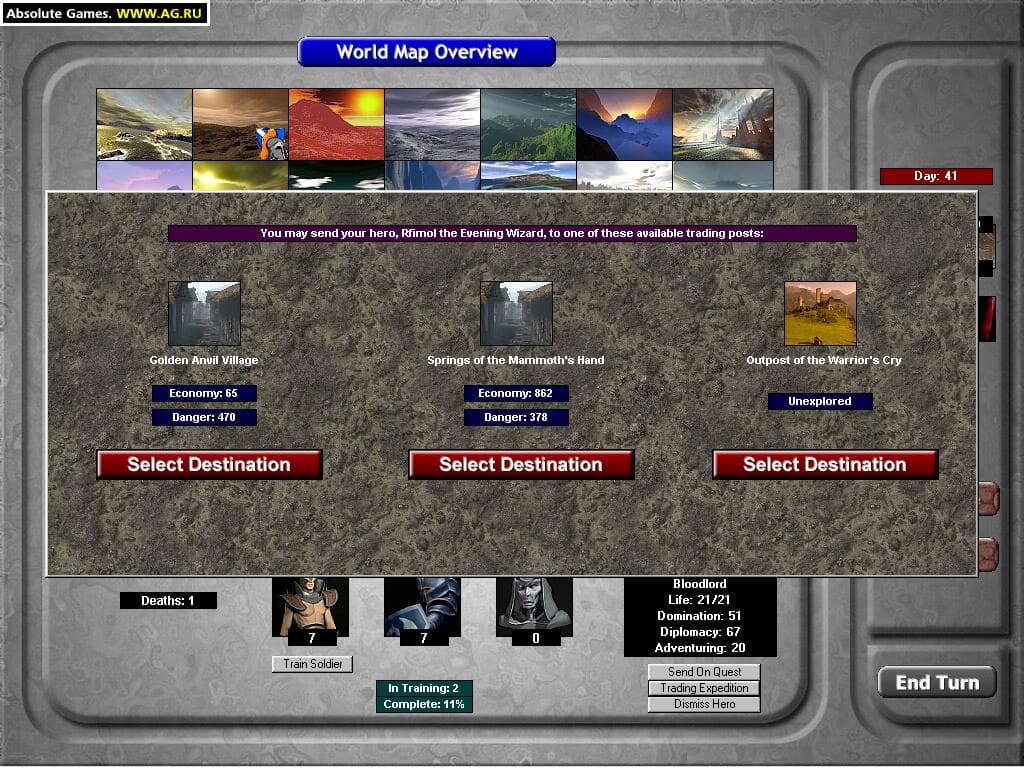Select the bare-chested barbarian soldier portrait
The height and width of the screenshot is (768, 1024).
[310, 605]
